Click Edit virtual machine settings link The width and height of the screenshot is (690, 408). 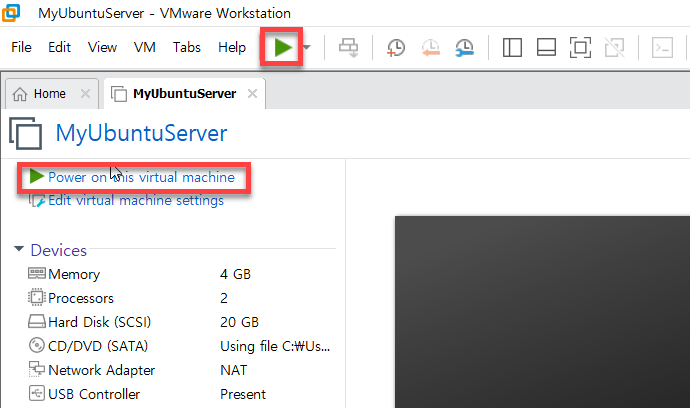pos(136,201)
